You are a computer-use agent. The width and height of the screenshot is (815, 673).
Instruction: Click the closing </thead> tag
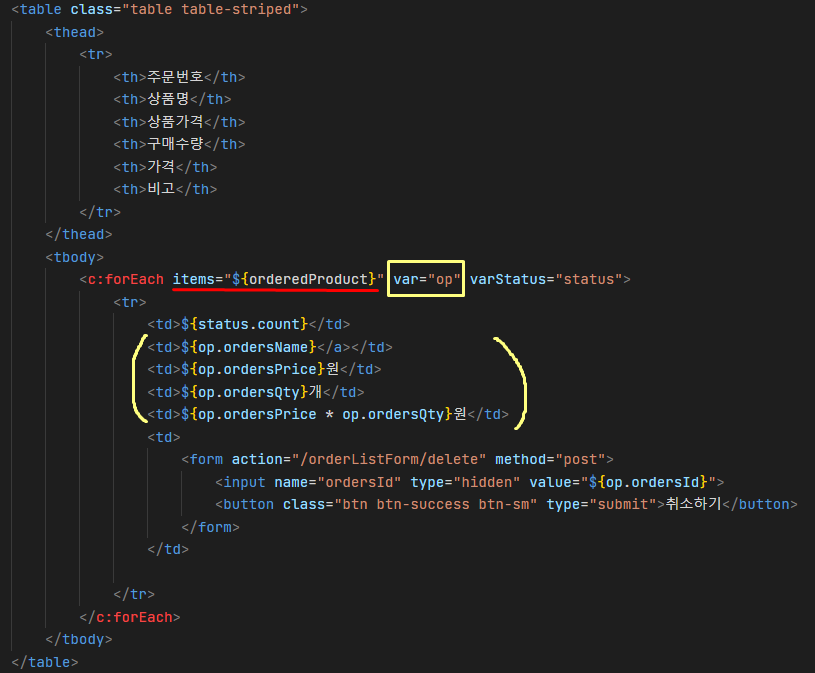(78, 234)
